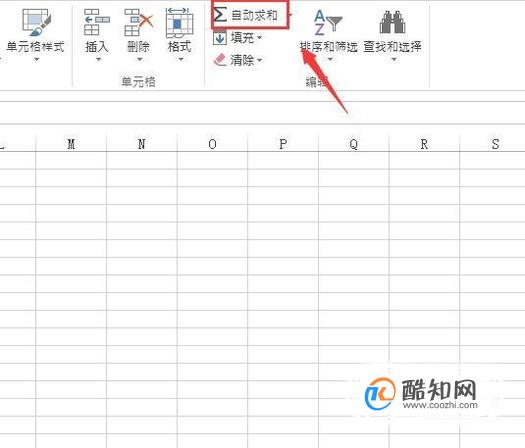525x448 pixels.
Task: Expand the 填充 dropdown arrow
Action: pos(259,38)
